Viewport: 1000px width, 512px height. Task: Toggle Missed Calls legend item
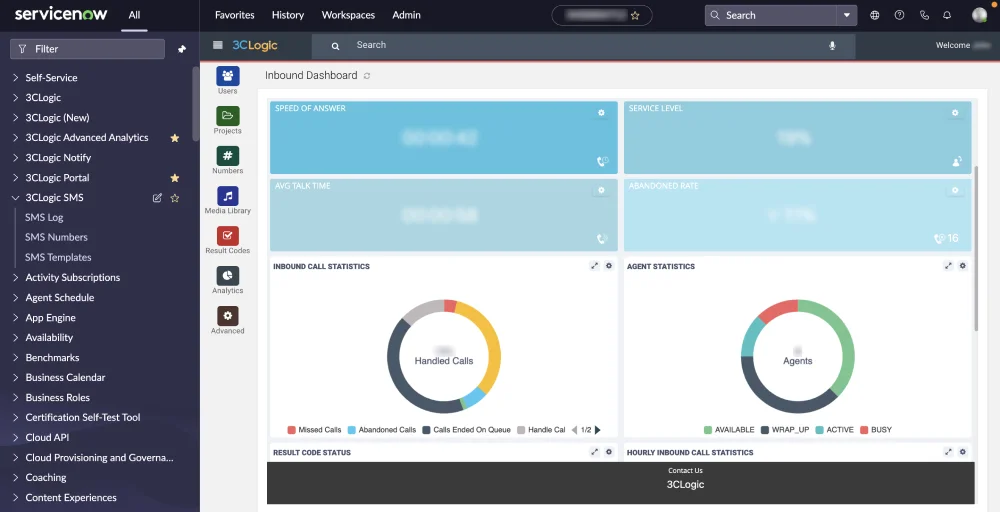click(x=314, y=430)
